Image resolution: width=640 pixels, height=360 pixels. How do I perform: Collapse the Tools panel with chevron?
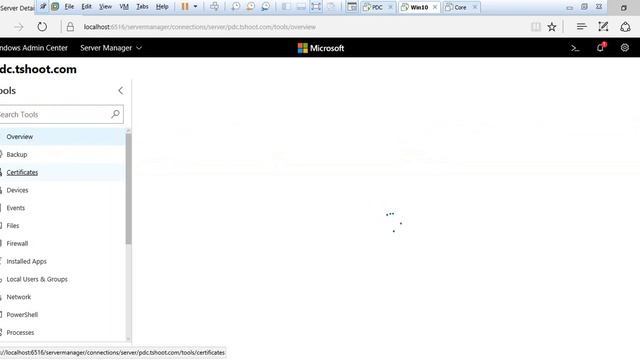pos(120,91)
